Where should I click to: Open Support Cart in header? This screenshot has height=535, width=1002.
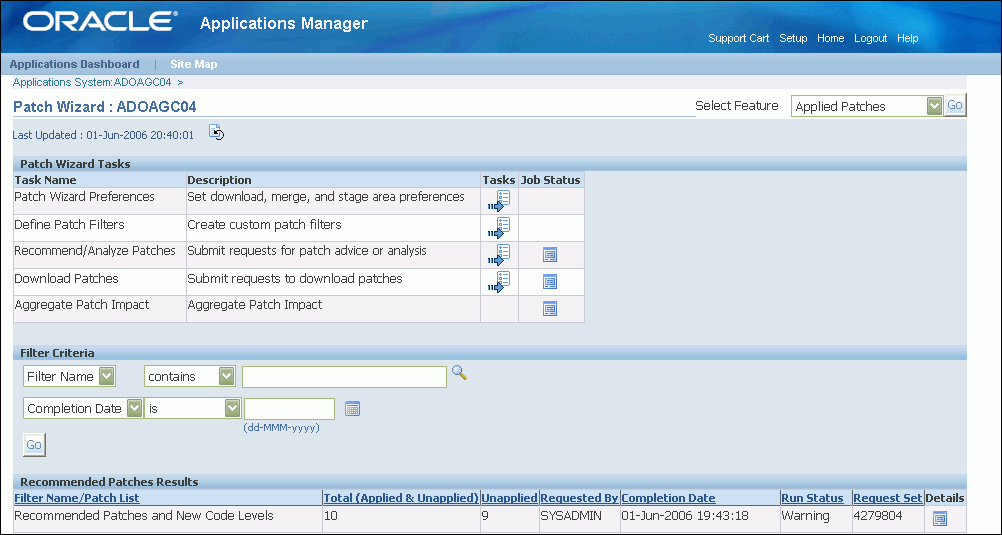click(739, 38)
